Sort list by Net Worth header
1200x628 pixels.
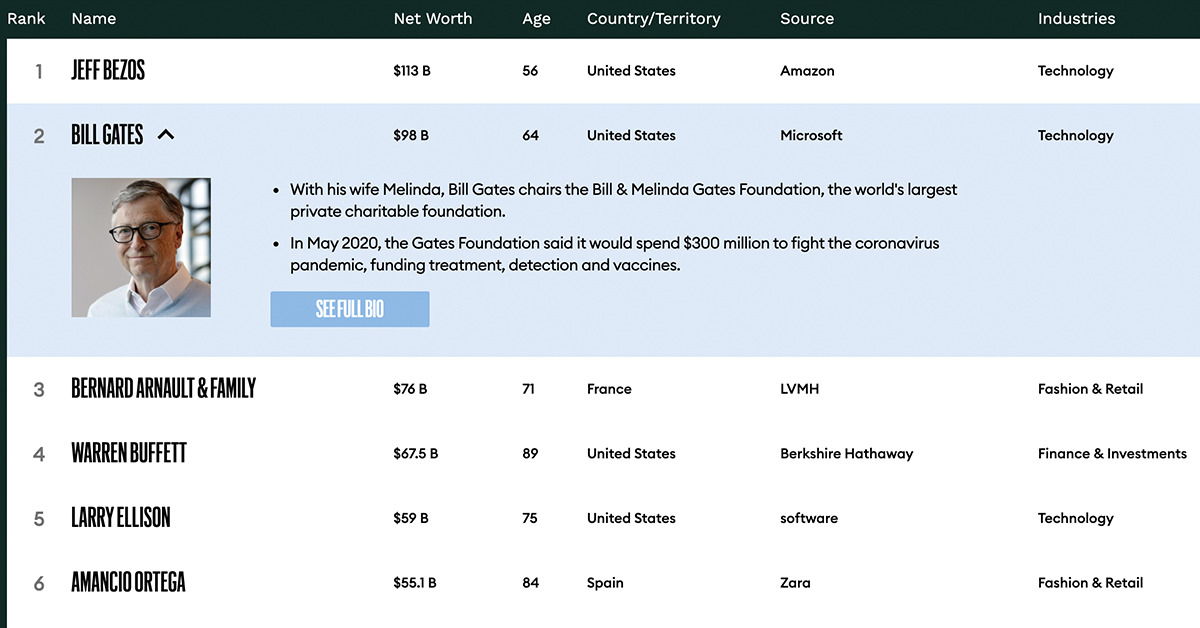(x=433, y=18)
